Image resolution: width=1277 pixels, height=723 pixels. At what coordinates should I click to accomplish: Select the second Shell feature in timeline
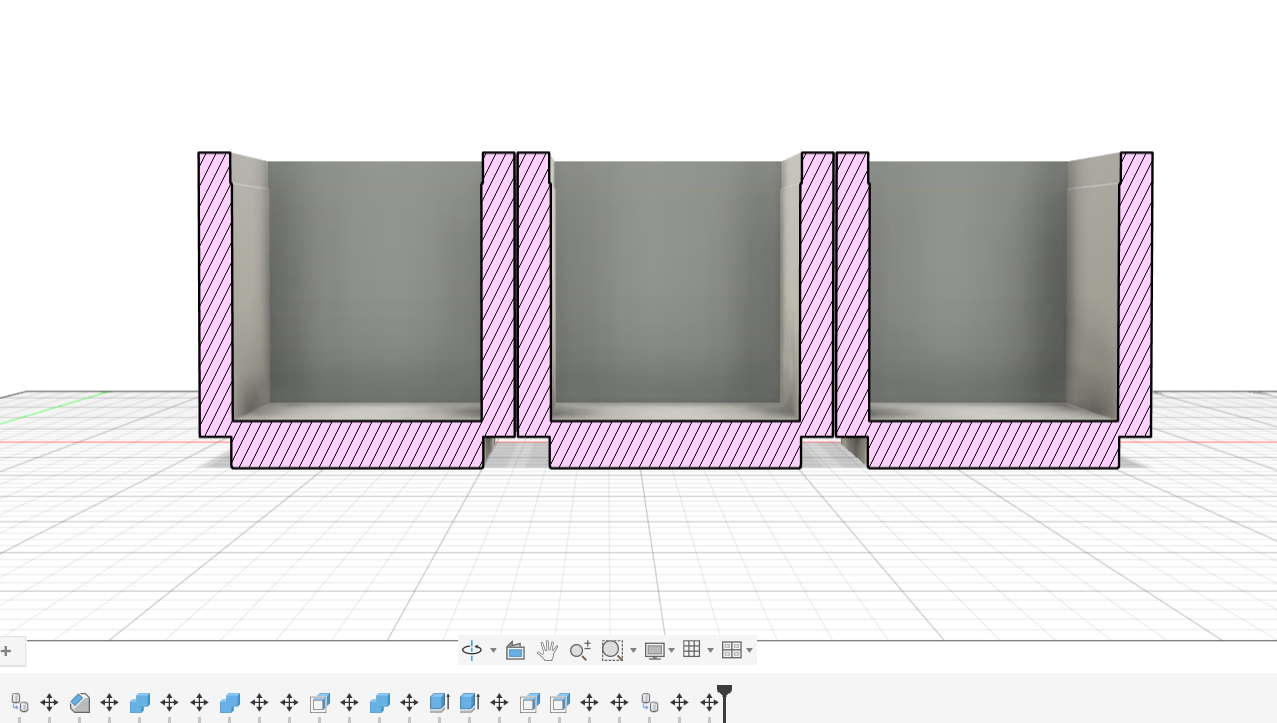click(530, 703)
